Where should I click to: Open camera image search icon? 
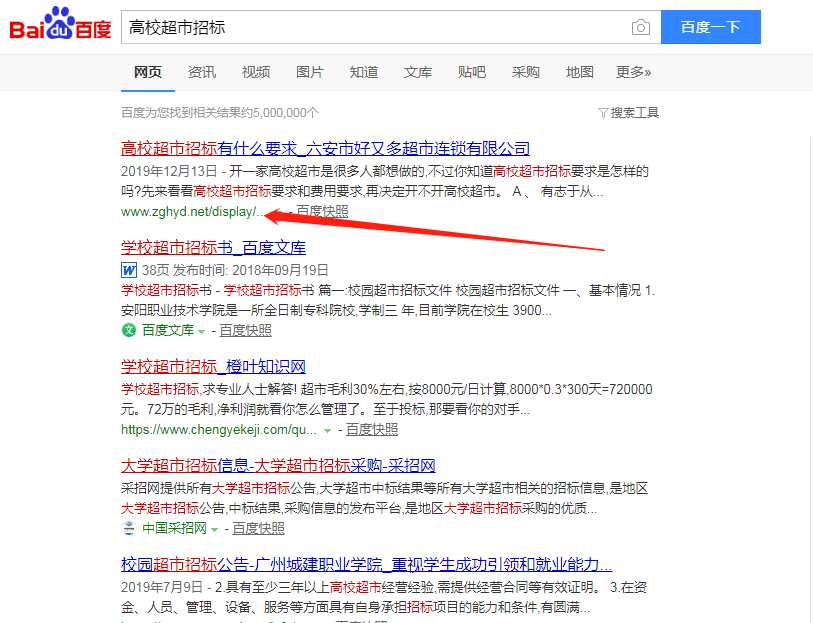pyautogui.click(x=641, y=27)
